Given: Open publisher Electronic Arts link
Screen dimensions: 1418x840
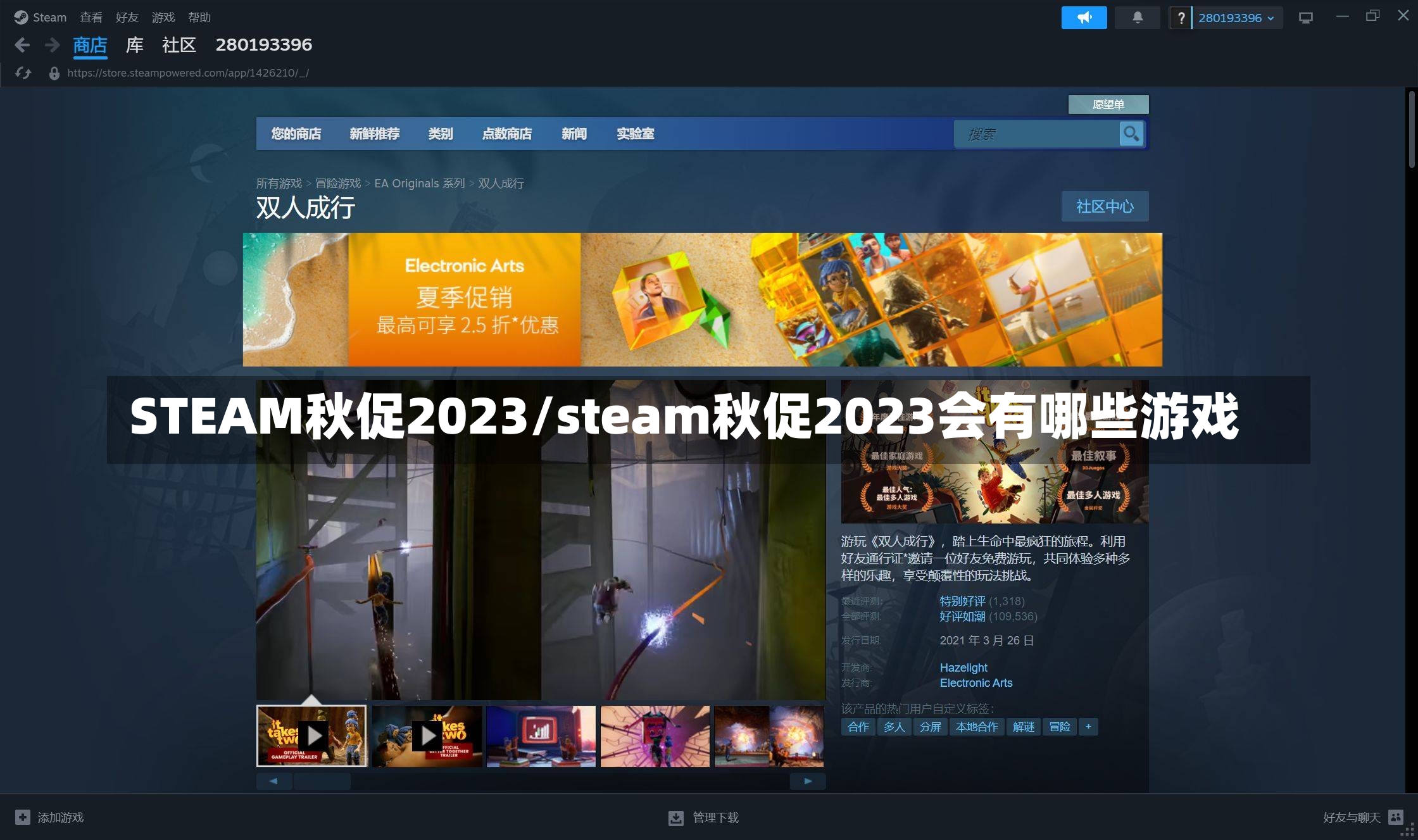Looking at the screenshot, I should coord(976,683).
